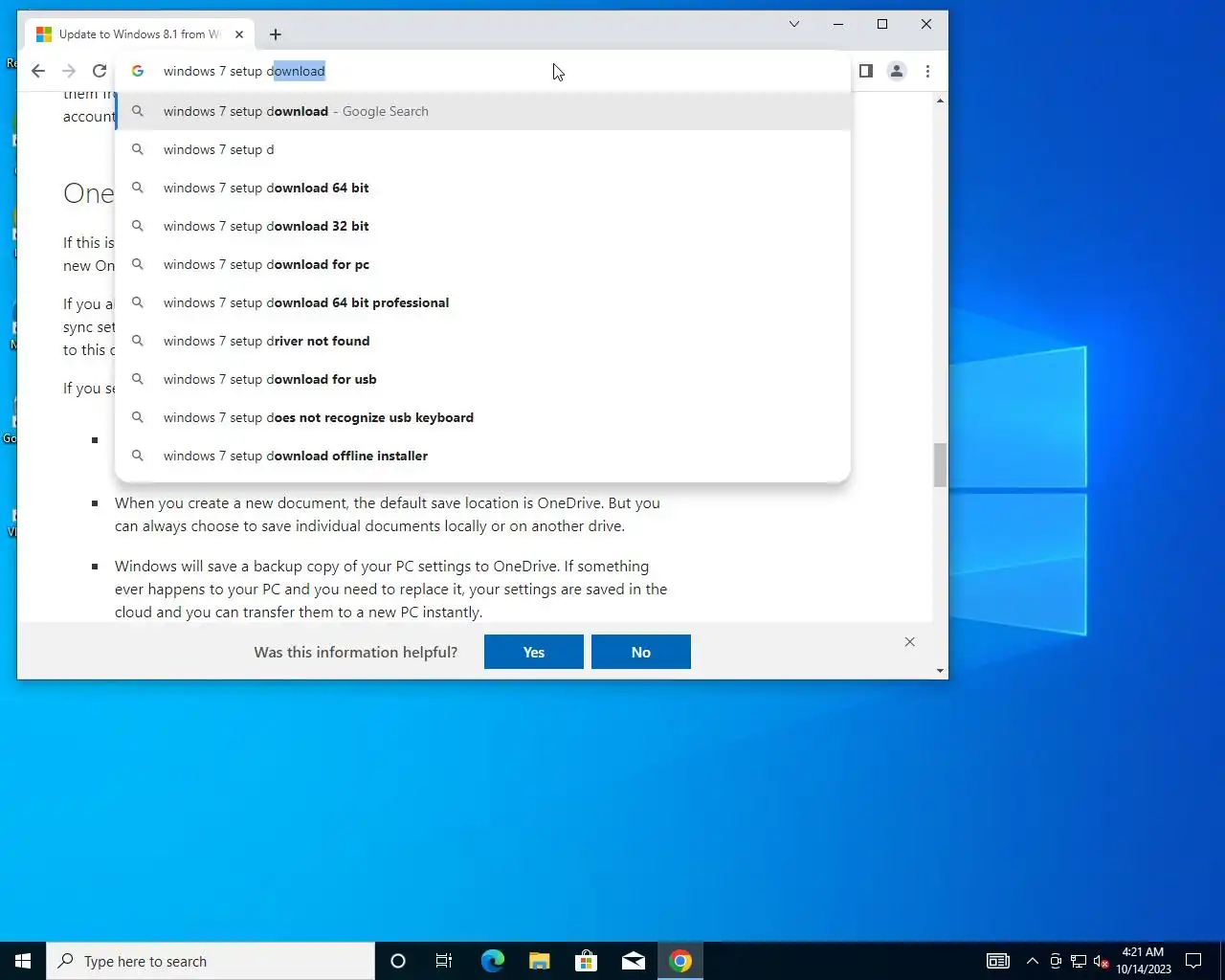Open Task View on the taskbar
The height and width of the screenshot is (980, 1225).
444,961
